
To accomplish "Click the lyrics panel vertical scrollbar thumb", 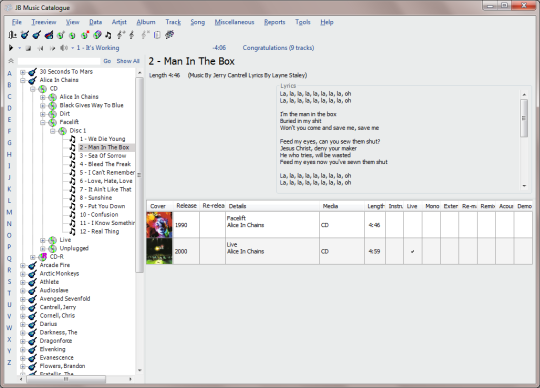I will (x=524, y=118).
